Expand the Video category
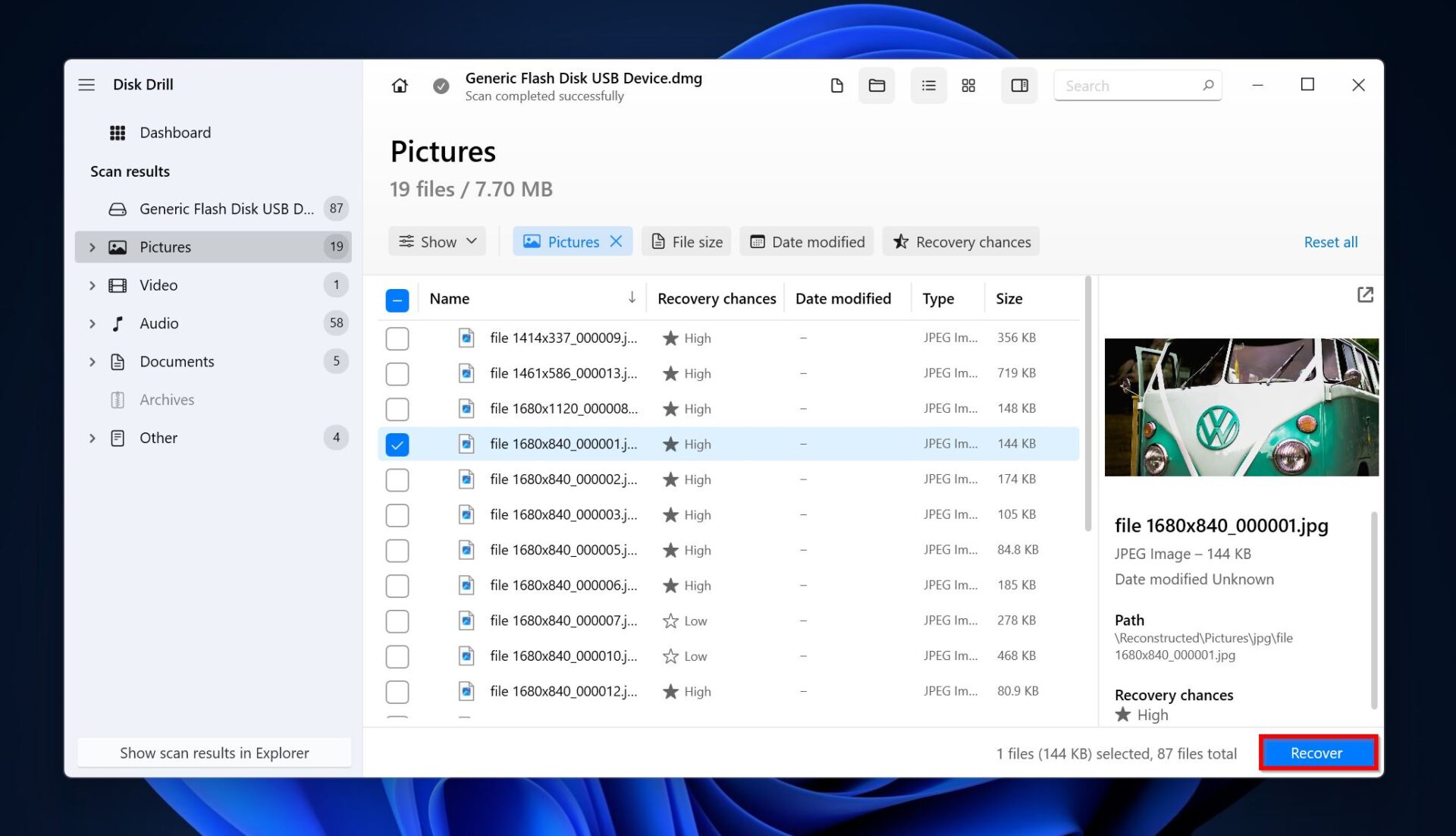The height and width of the screenshot is (836, 1456). [92, 284]
